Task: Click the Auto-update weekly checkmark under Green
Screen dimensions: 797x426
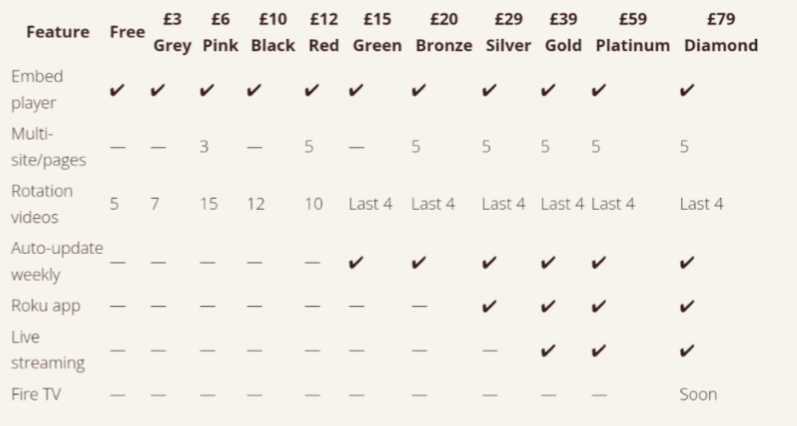Action: point(356,263)
